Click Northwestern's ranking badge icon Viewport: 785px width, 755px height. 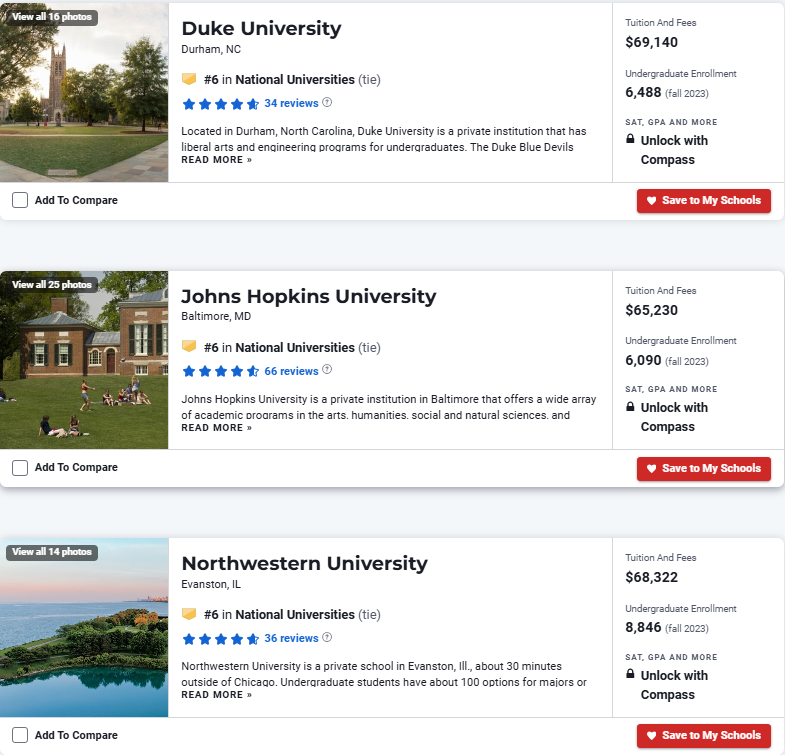[189, 614]
